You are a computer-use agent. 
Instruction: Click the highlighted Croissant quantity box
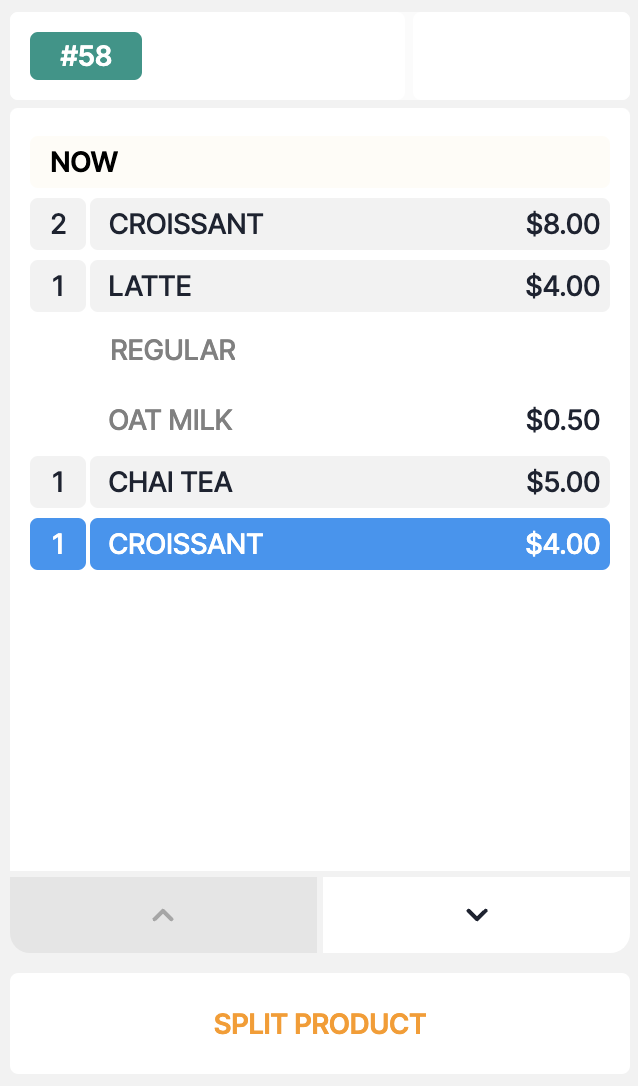coord(58,544)
